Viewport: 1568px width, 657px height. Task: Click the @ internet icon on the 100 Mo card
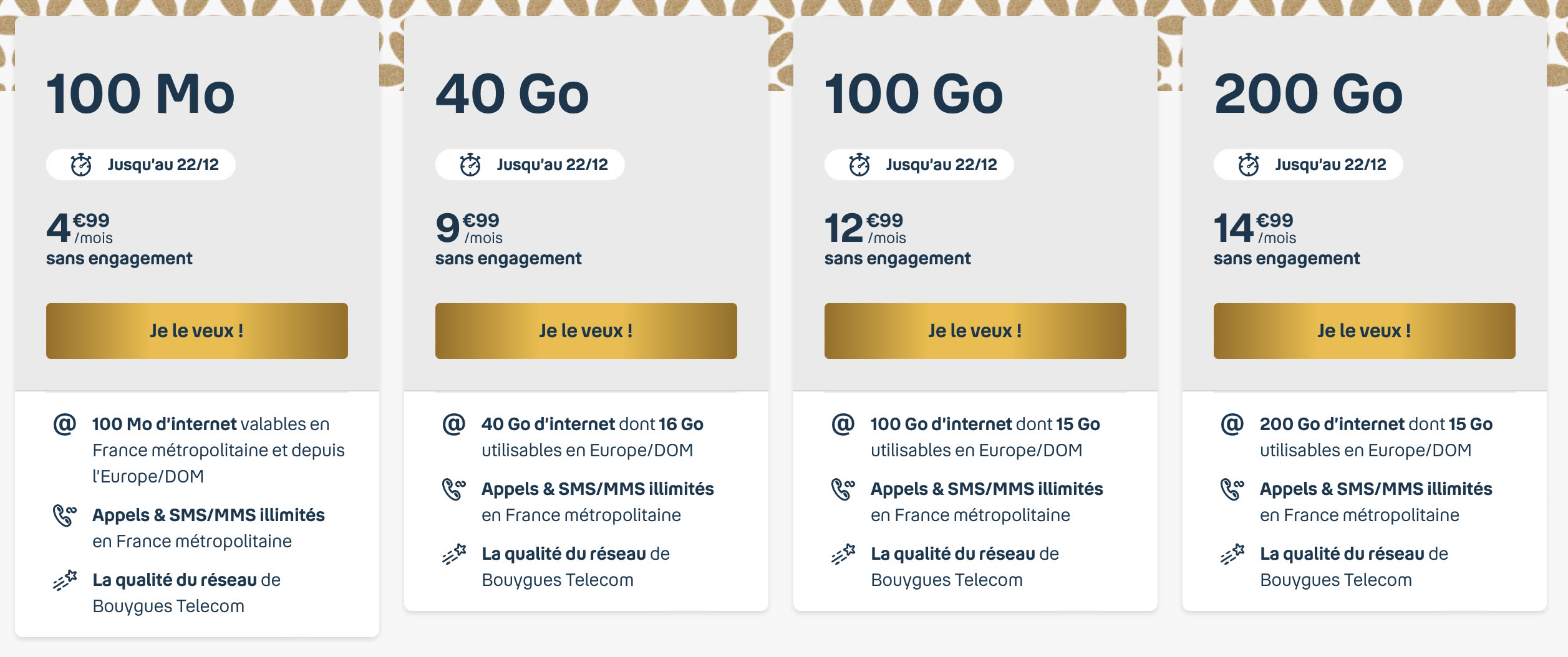click(66, 424)
